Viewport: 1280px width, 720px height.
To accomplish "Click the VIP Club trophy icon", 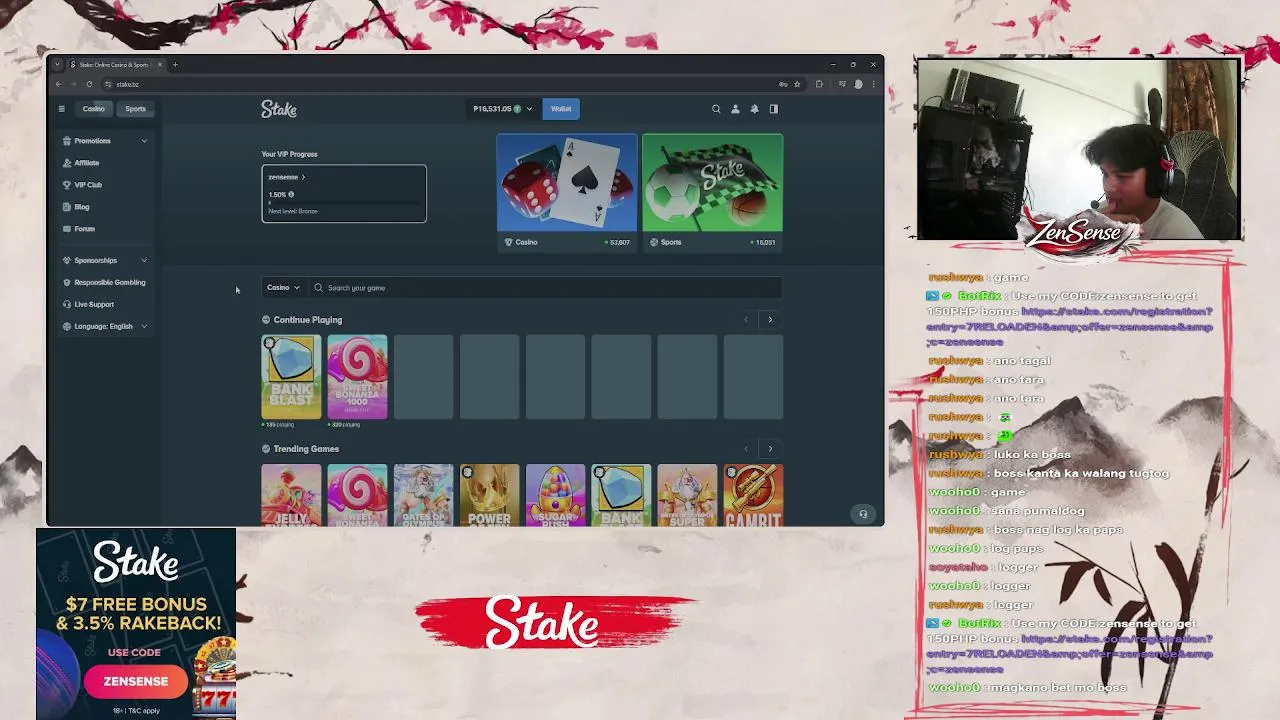I will click(x=67, y=185).
